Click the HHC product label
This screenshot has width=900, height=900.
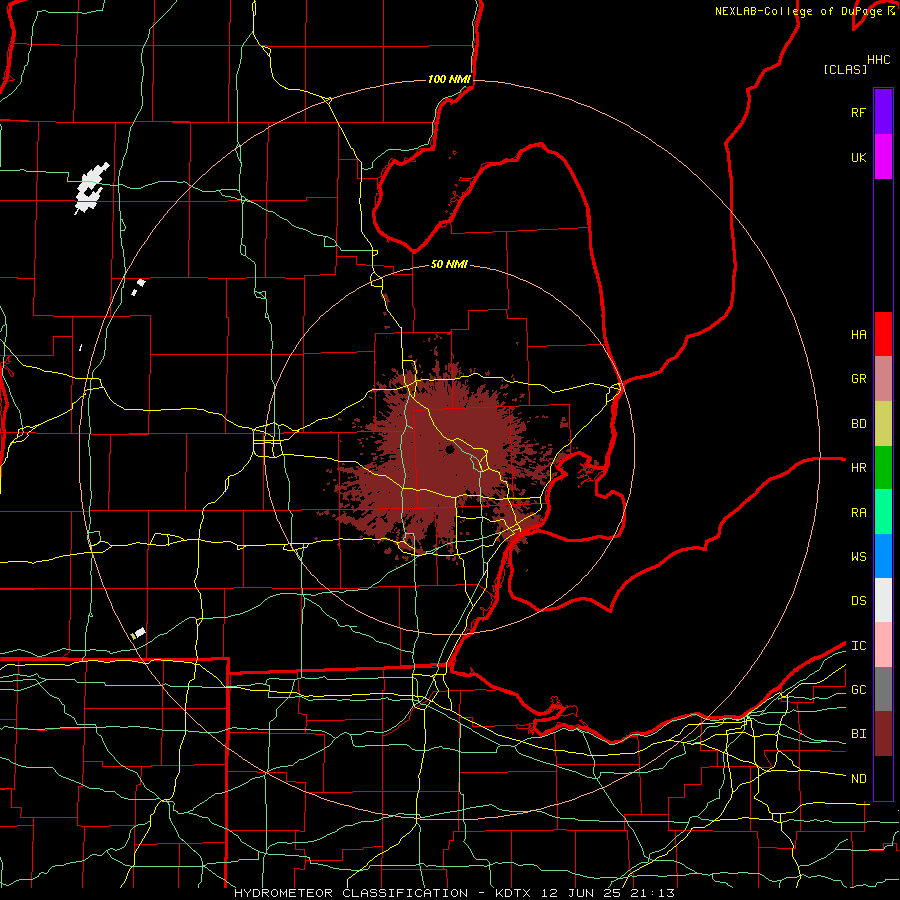878,60
